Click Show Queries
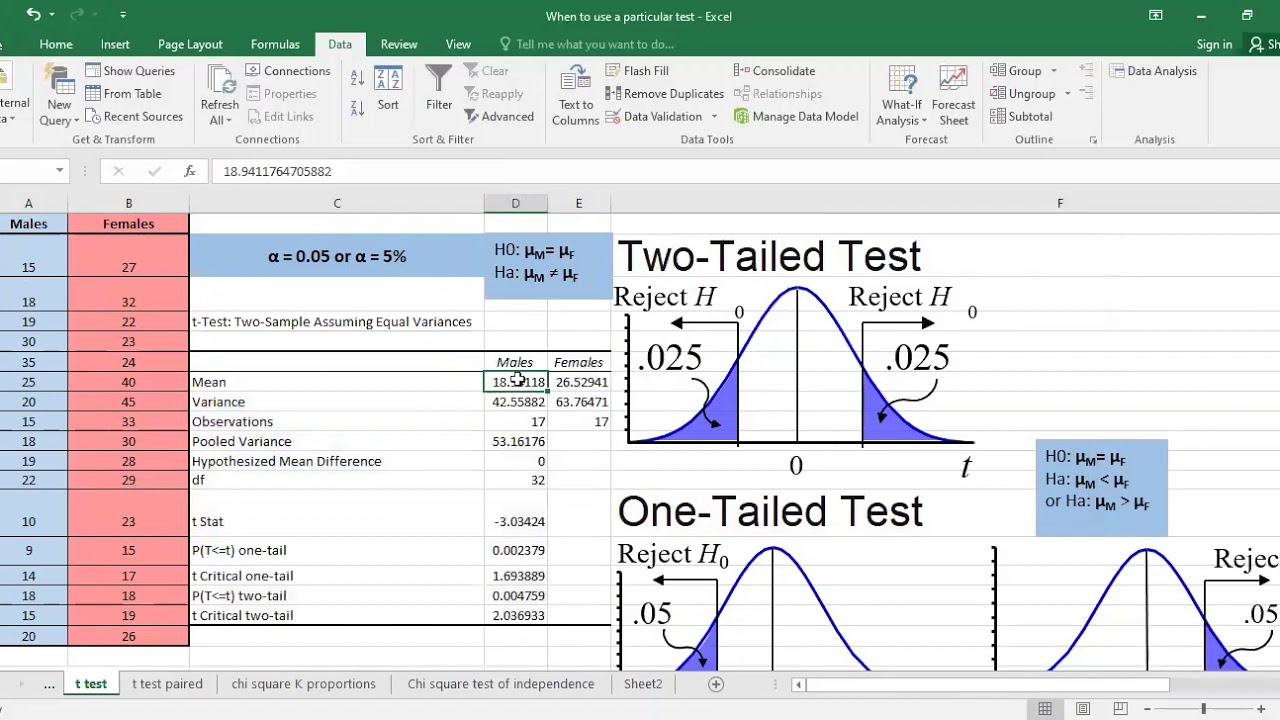1280x720 pixels. pos(130,71)
